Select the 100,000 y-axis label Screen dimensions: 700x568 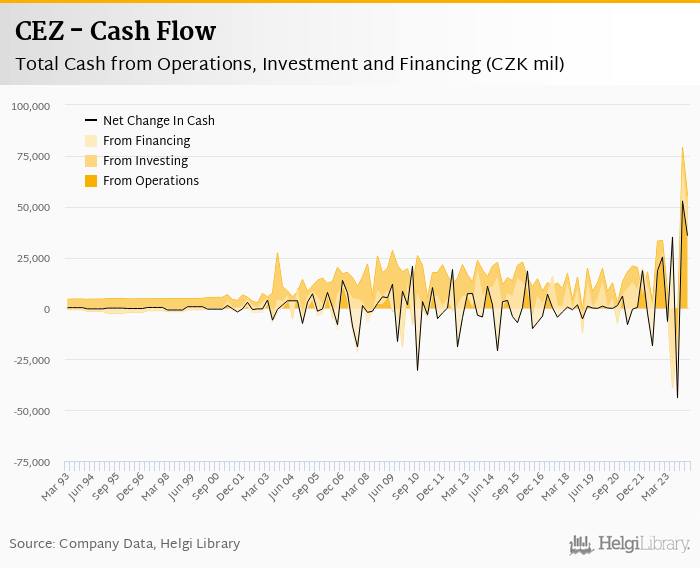click(x=31, y=105)
